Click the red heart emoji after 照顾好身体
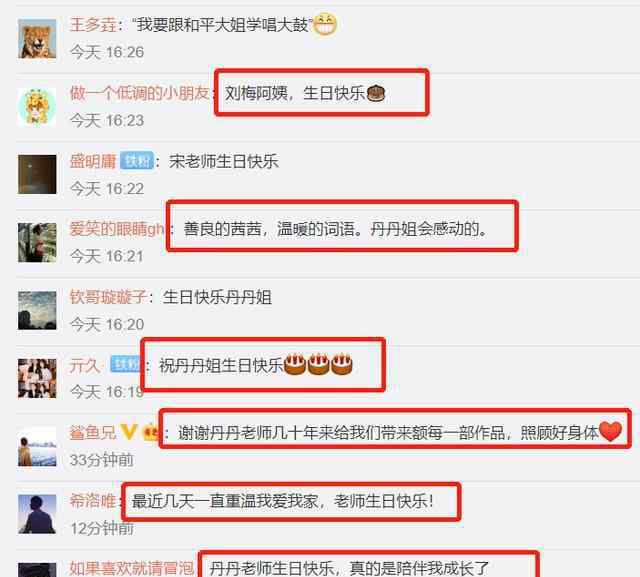The image size is (640, 577). coord(611,431)
